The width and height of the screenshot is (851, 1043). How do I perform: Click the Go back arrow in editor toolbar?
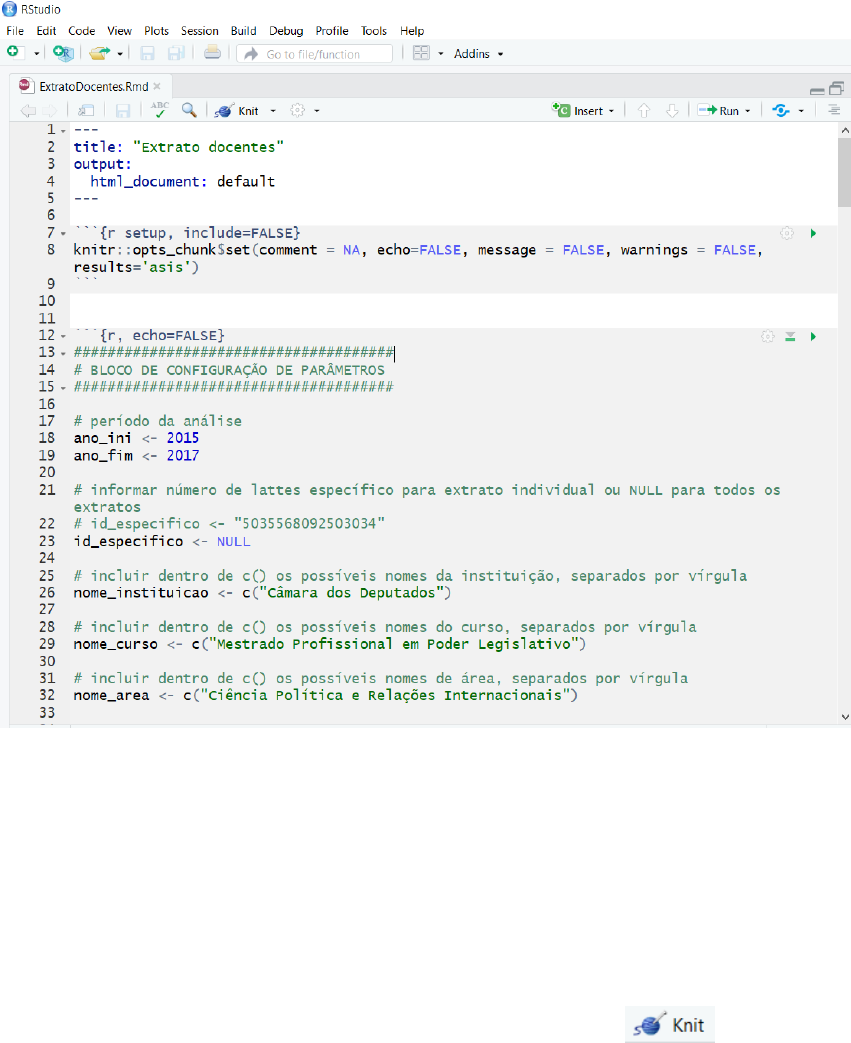coord(28,110)
